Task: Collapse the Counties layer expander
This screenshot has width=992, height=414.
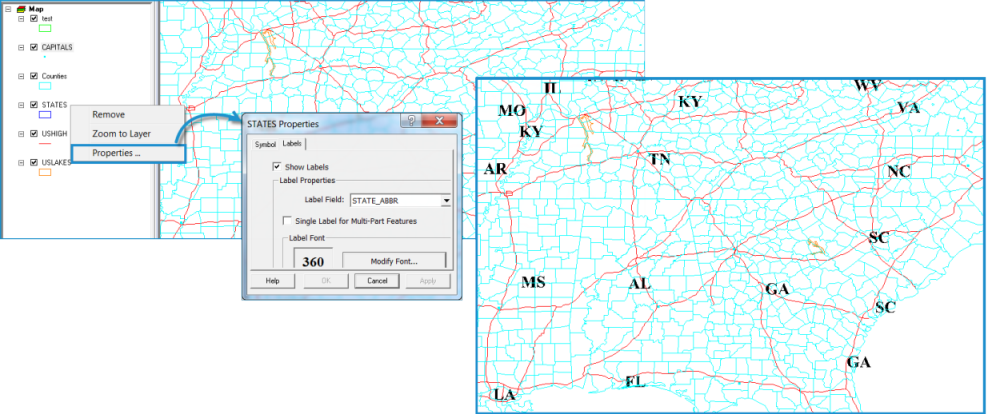Action: pyautogui.click(x=21, y=76)
